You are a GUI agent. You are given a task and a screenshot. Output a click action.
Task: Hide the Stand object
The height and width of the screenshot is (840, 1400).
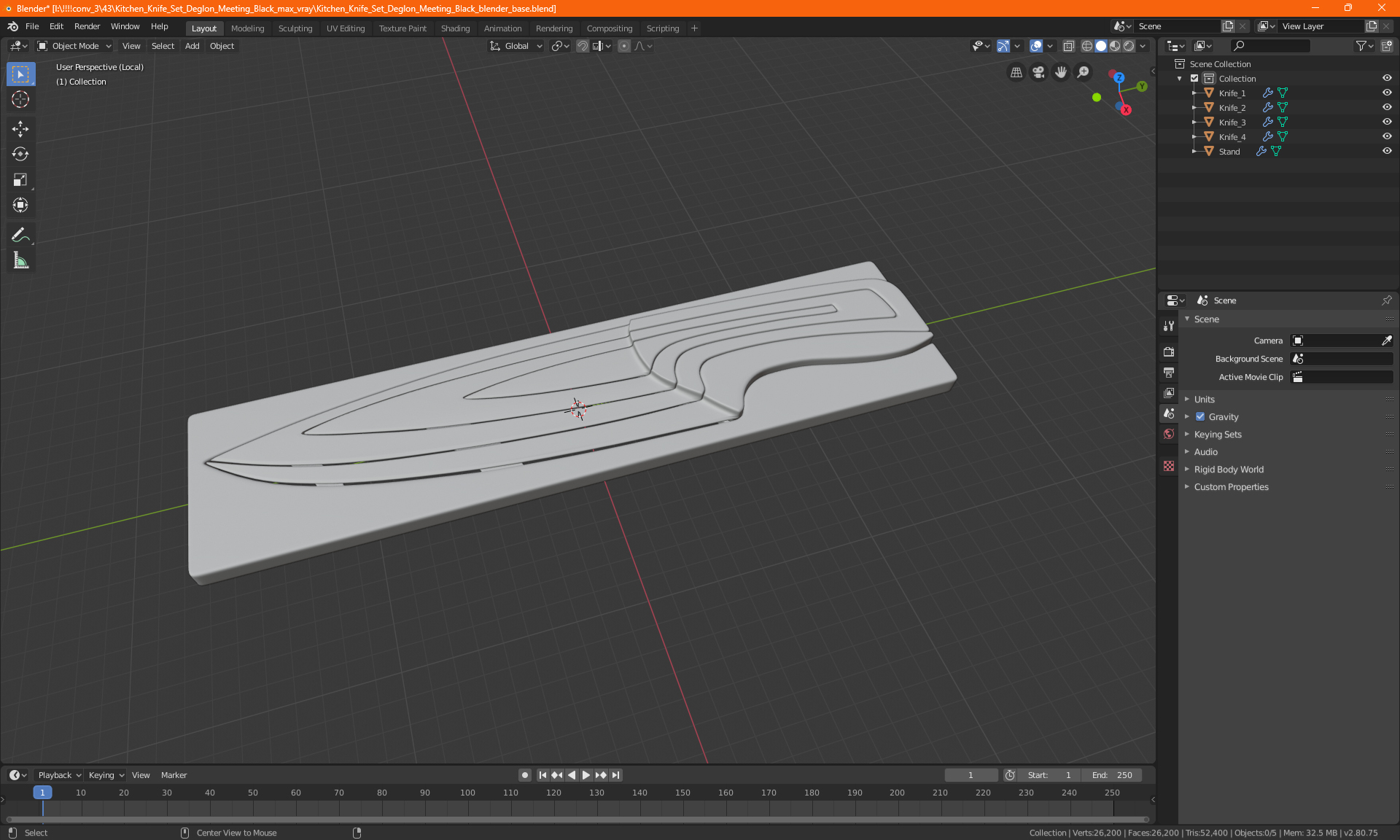click(x=1387, y=151)
